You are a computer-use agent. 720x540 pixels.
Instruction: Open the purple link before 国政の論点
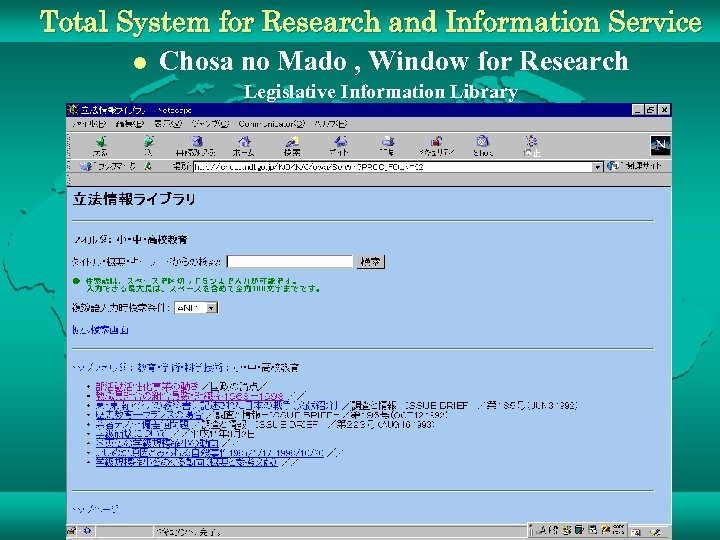(x=147, y=386)
